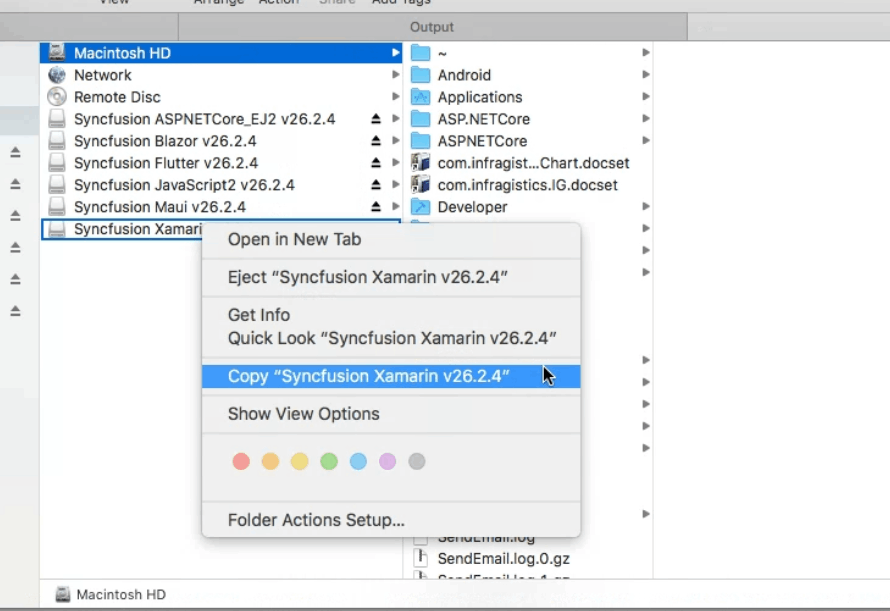Click Show View Options entry
The image size is (890, 611).
[x=303, y=414]
